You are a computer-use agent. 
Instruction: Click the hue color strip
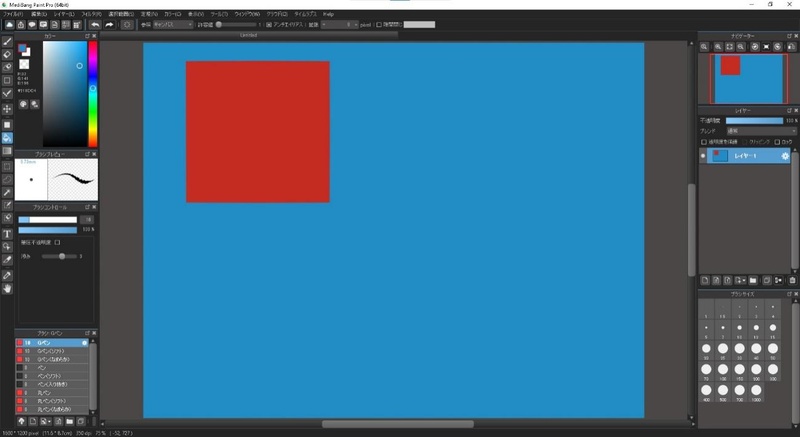click(93, 94)
